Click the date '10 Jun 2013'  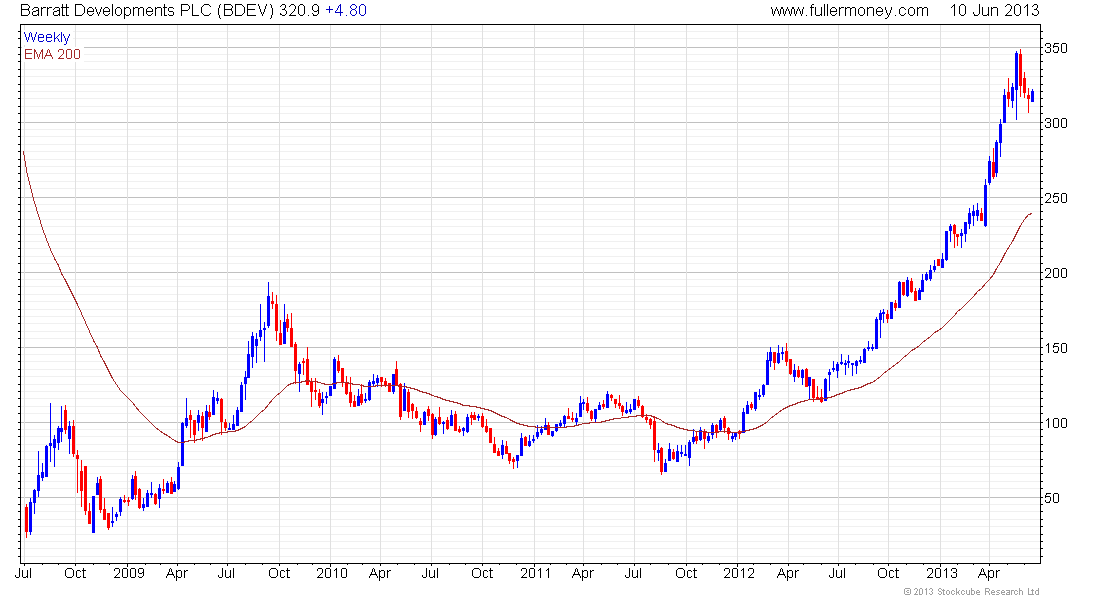(x=994, y=11)
